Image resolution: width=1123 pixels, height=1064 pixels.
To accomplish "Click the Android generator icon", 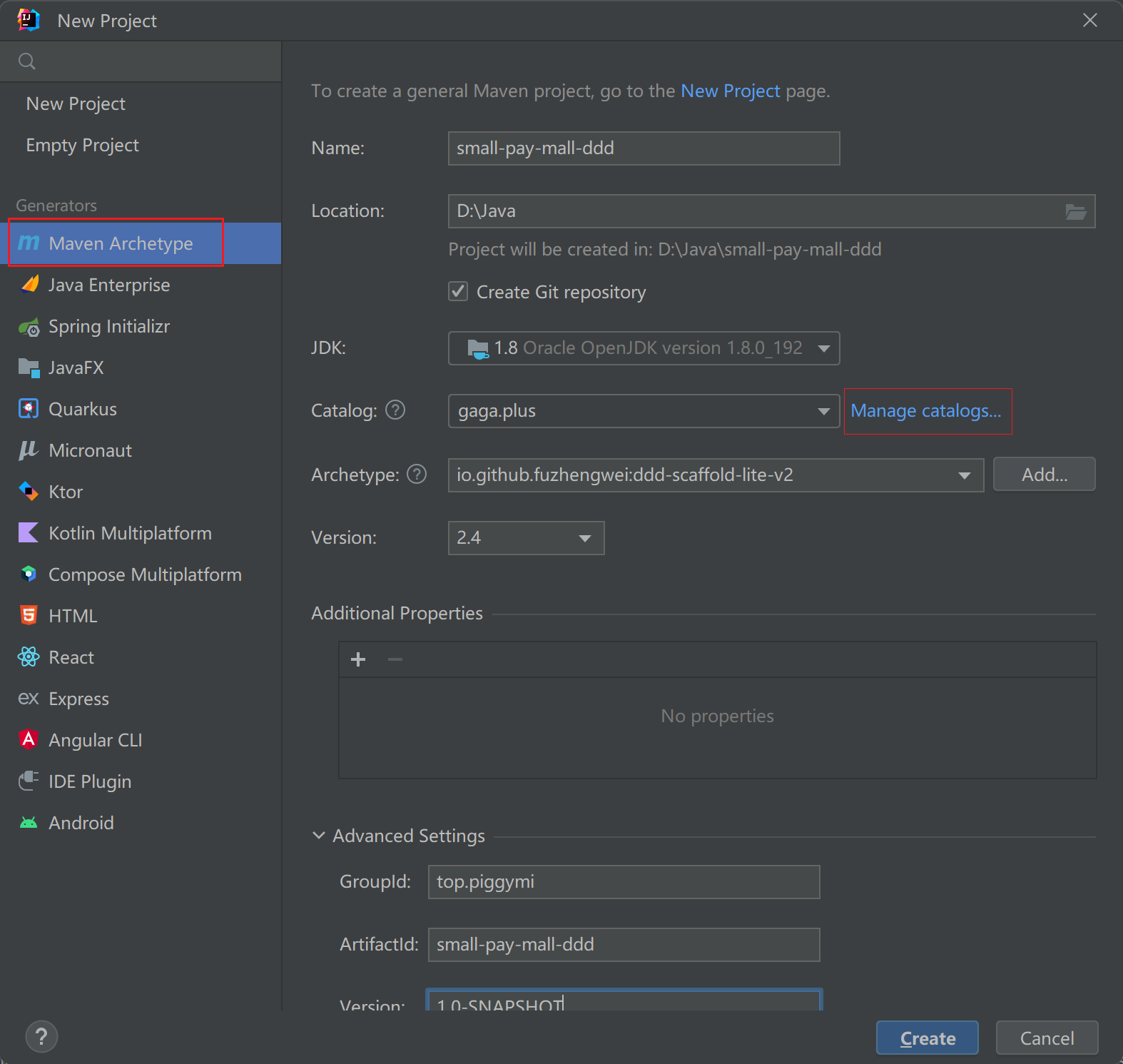I will [29, 823].
